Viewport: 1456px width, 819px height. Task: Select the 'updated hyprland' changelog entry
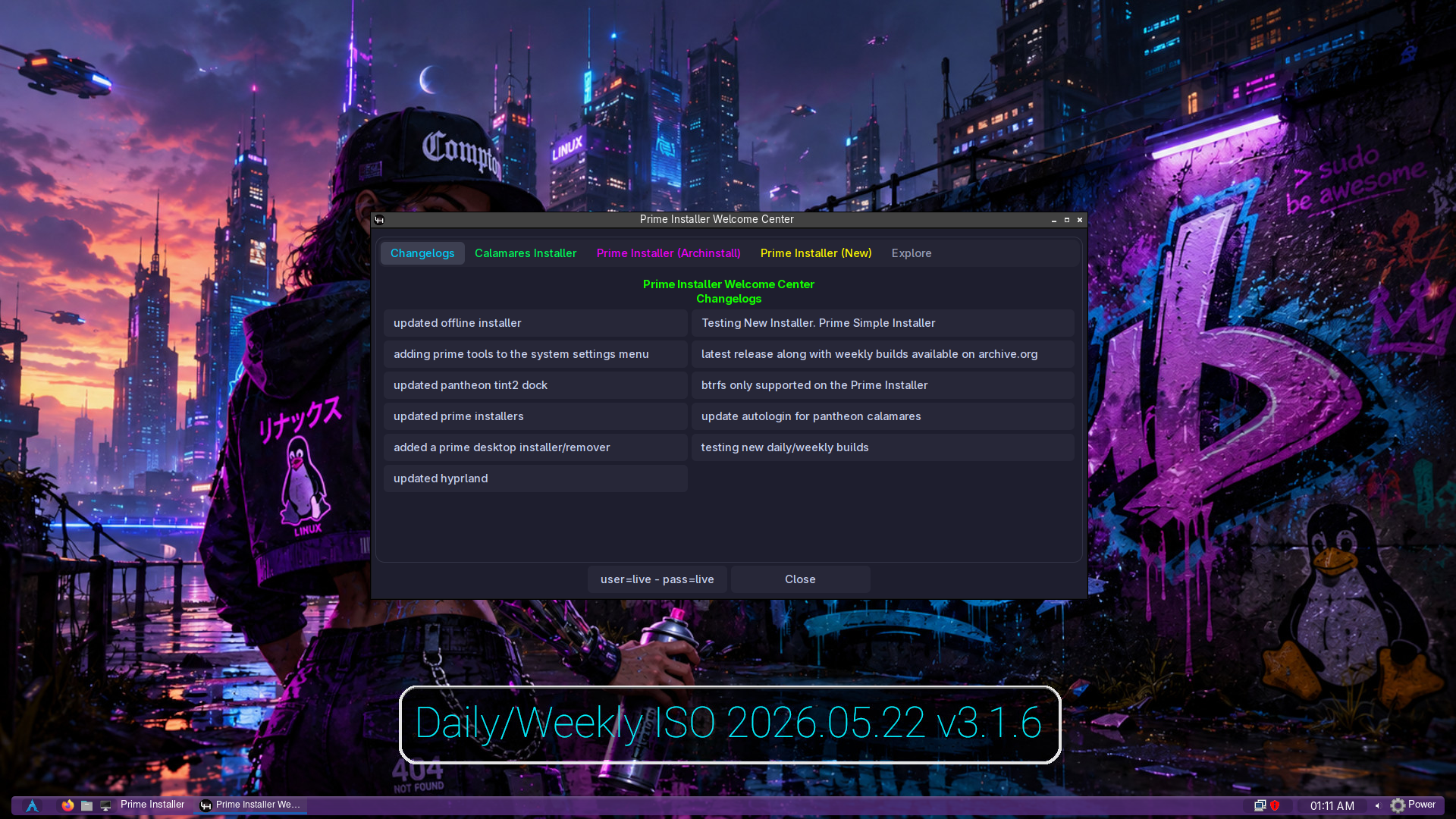pyautogui.click(x=535, y=479)
